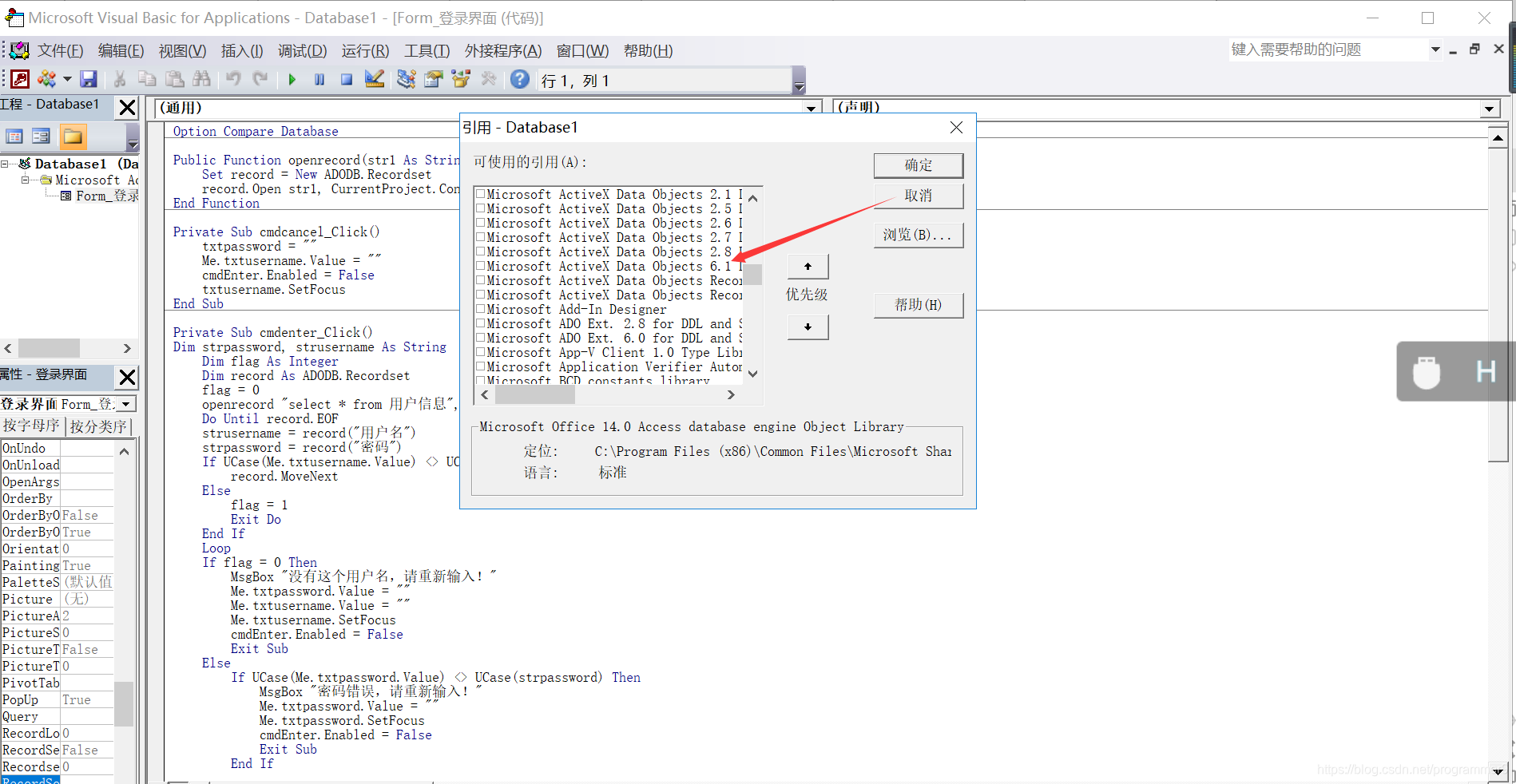Open the 编辑(E) menu

tap(121, 51)
